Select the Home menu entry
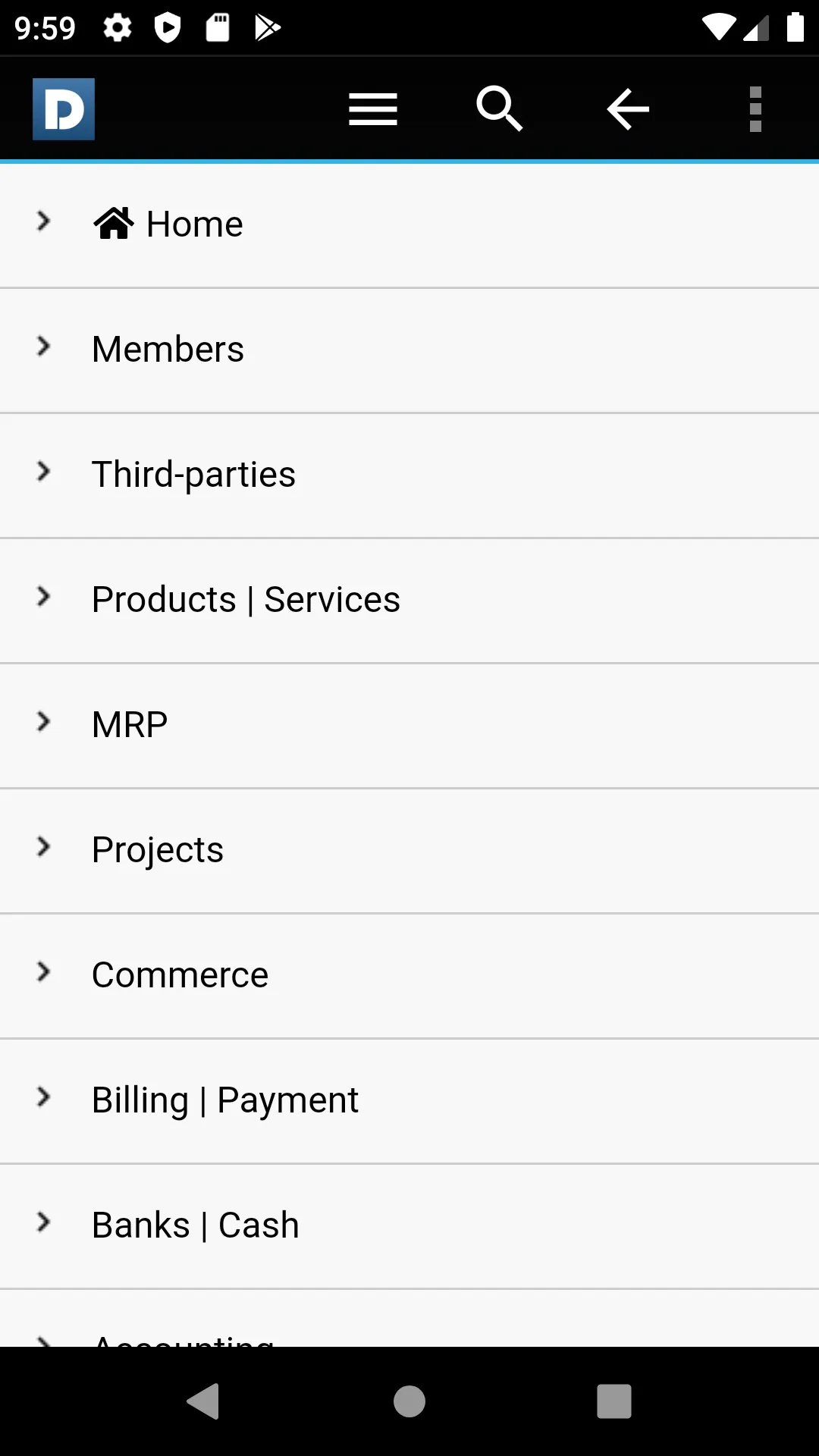Image resolution: width=819 pixels, height=1456 pixels. [x=409, y=225]
